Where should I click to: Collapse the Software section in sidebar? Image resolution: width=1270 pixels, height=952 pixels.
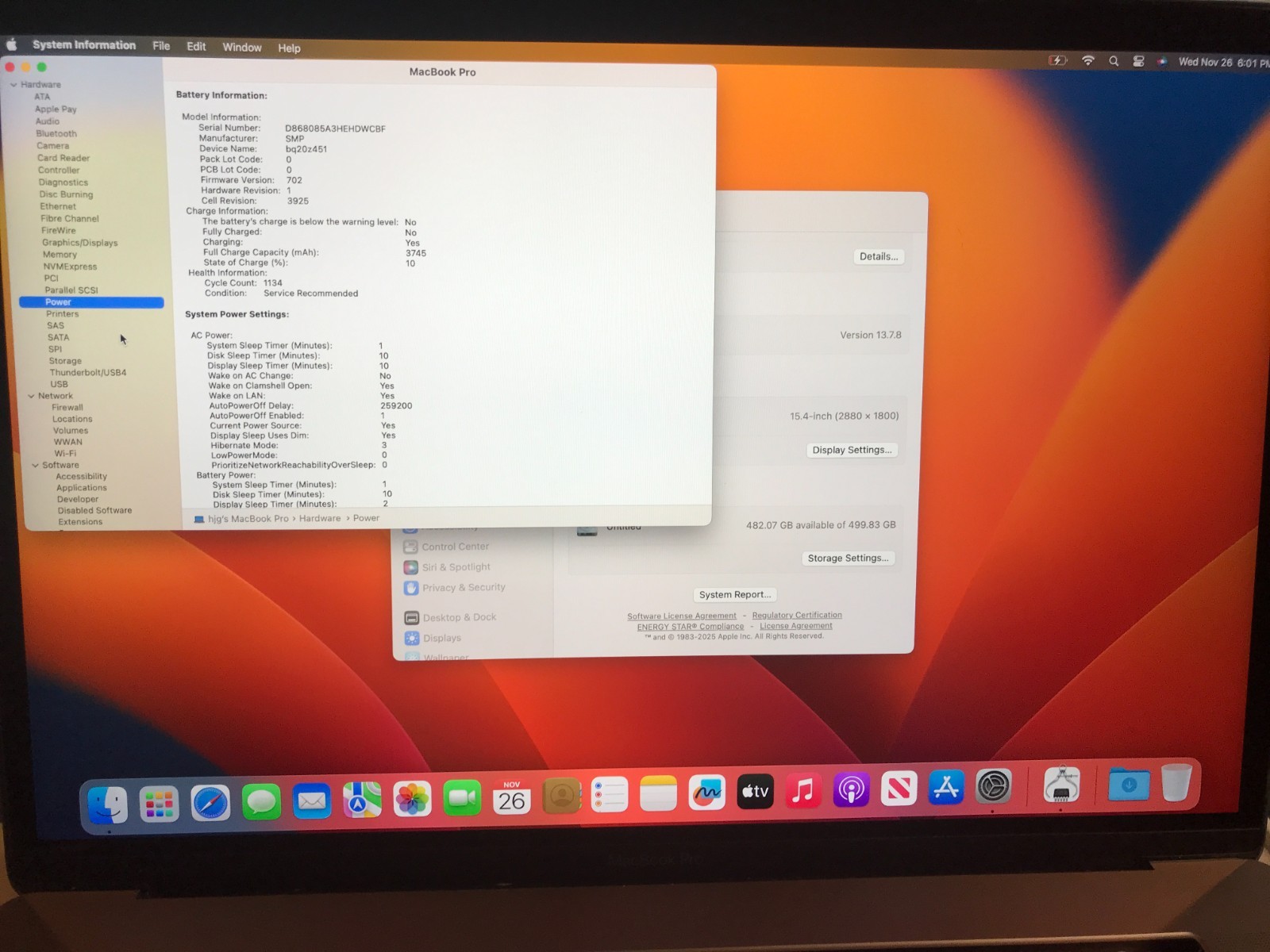coord(35,466)
